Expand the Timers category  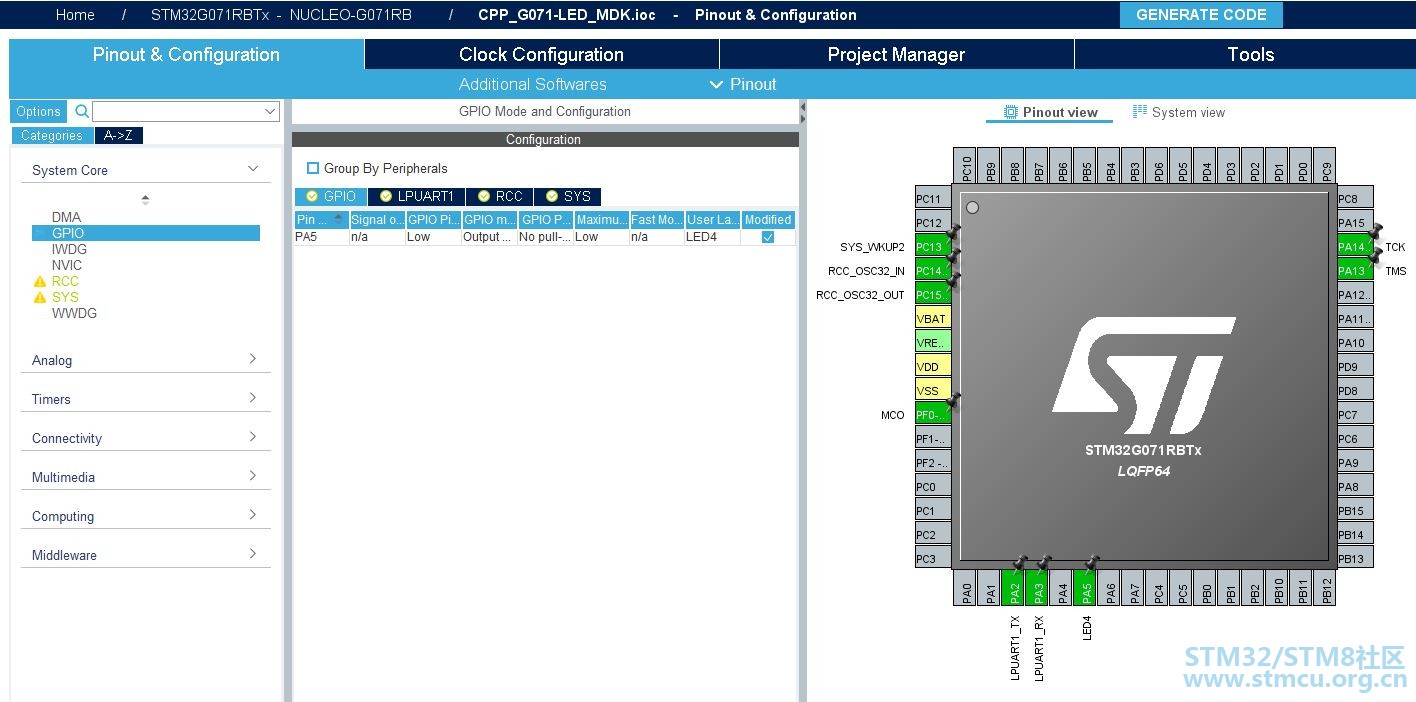point(253,398)
